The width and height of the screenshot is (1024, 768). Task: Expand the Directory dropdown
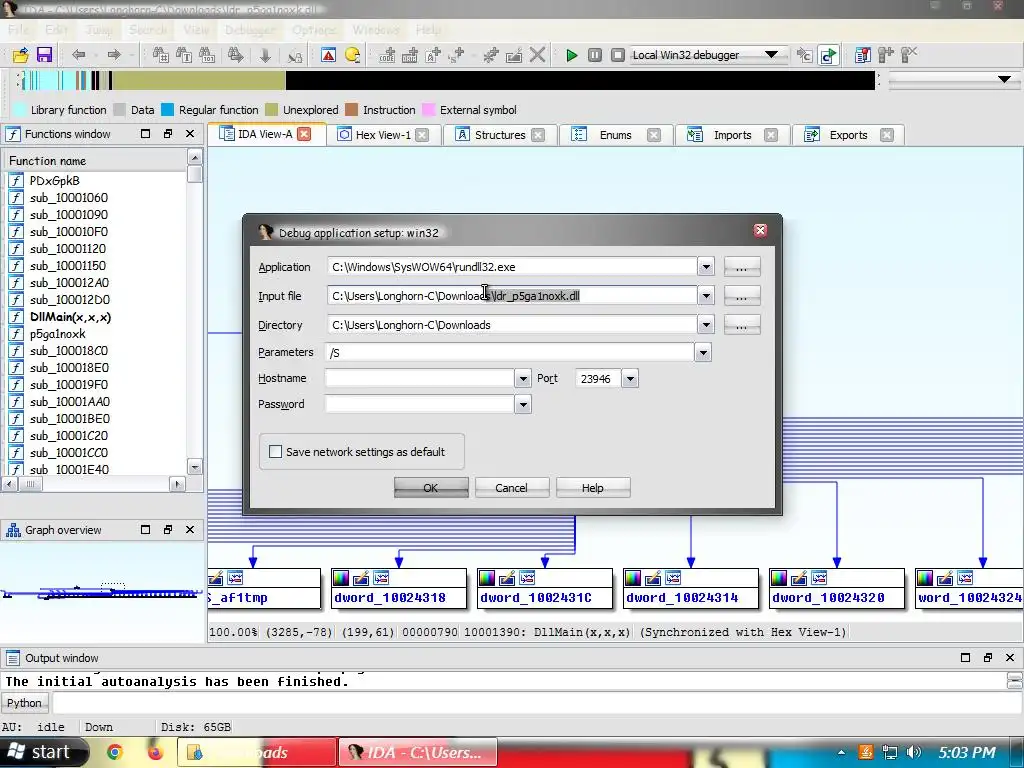tap(705, 325)
